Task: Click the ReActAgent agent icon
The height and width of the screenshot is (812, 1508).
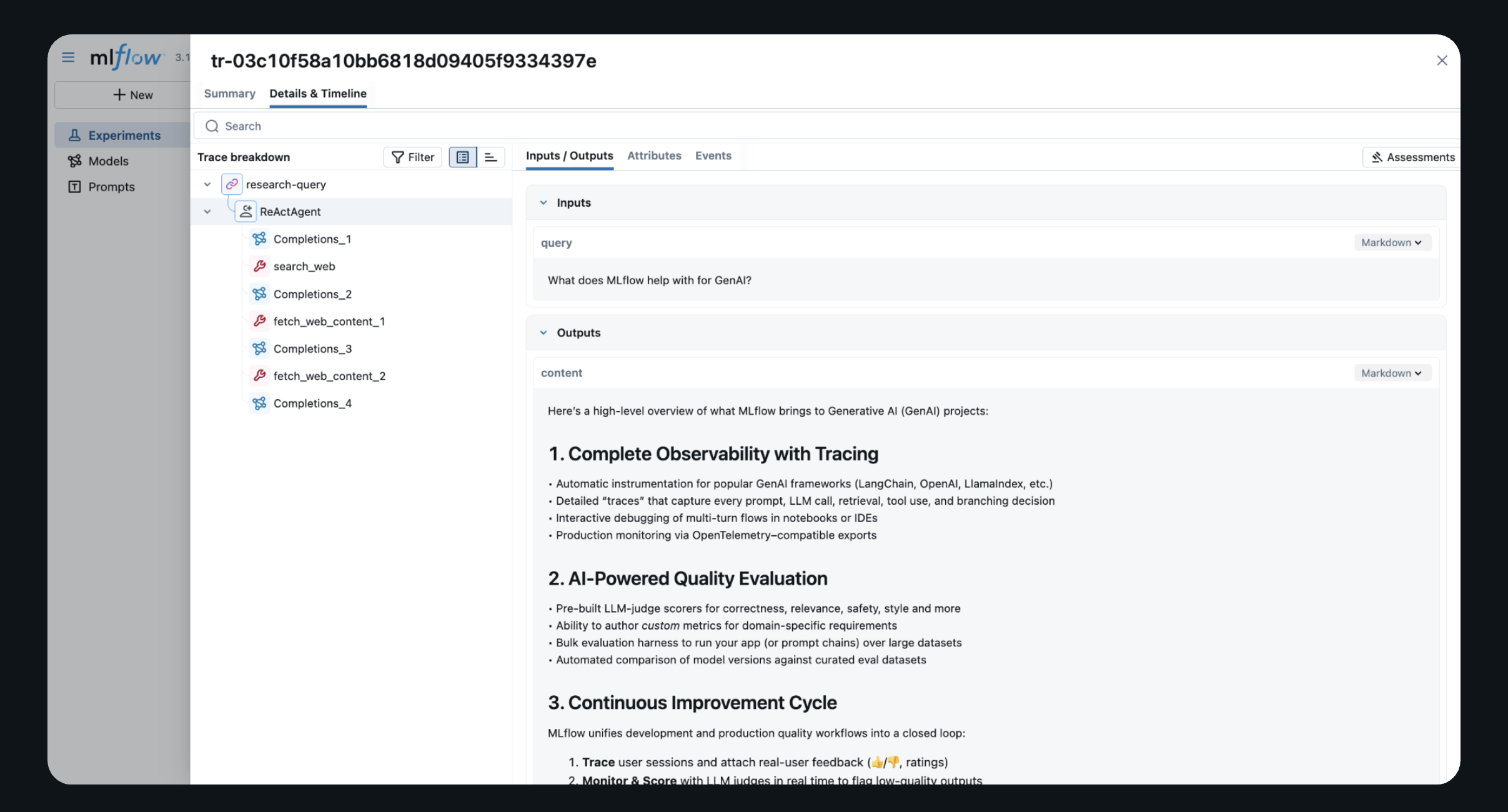Action: click(246, 212)
